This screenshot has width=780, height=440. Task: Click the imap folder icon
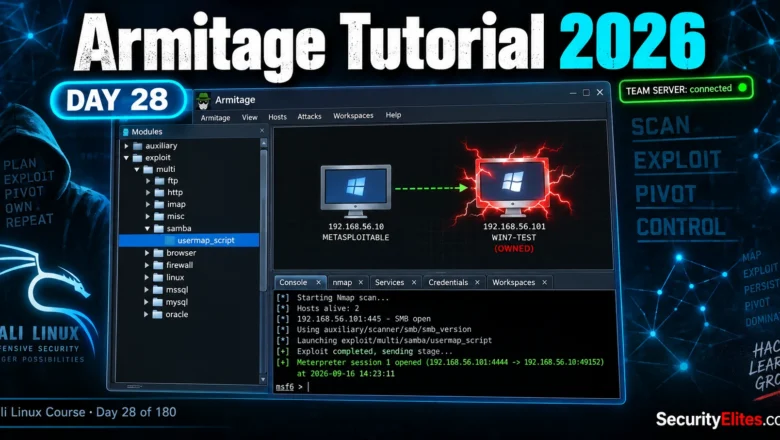tap(159, 204)
